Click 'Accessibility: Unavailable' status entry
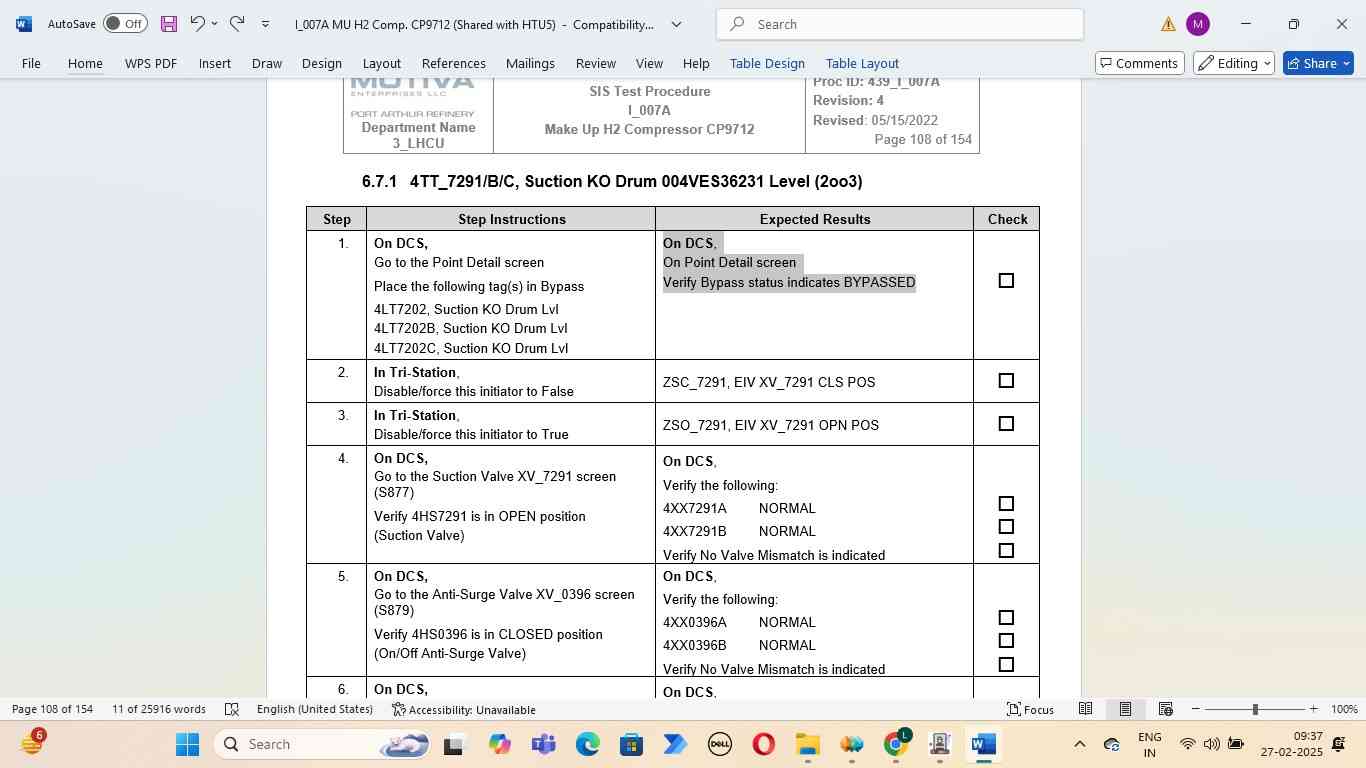 click(x=464, y=709)
